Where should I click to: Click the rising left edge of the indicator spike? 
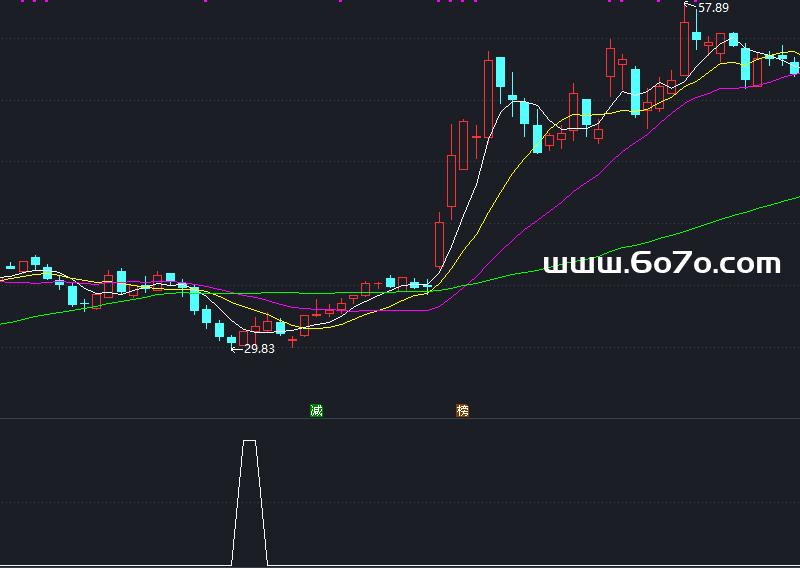[238, 500]
